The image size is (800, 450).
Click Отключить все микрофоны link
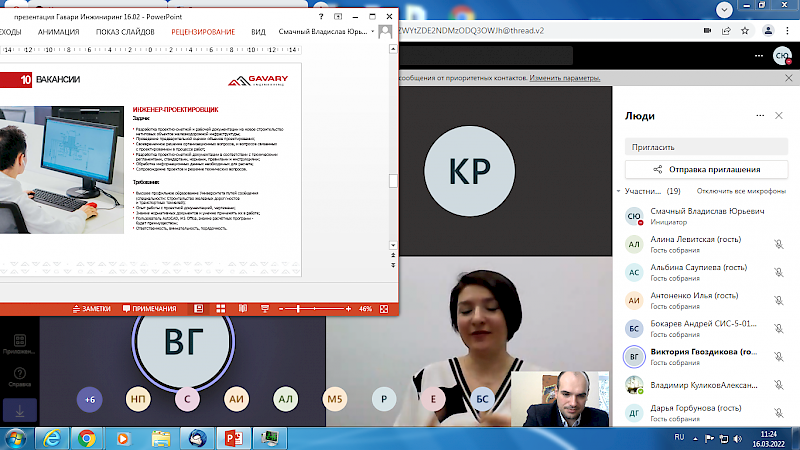pyautogui.click(x=741, y=191)
